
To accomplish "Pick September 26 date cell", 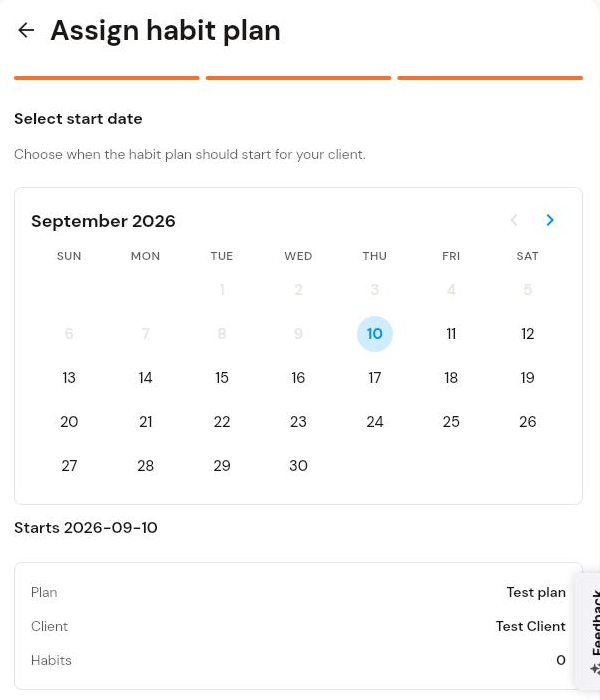I will 527,422.
